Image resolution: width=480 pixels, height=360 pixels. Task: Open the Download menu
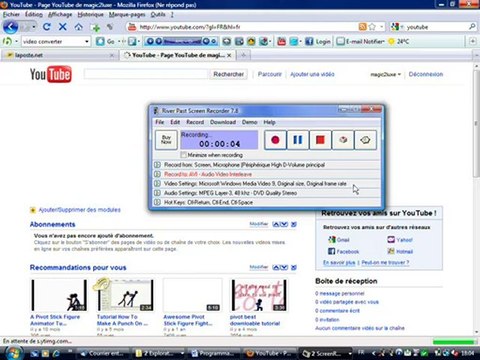coord(223,122)
